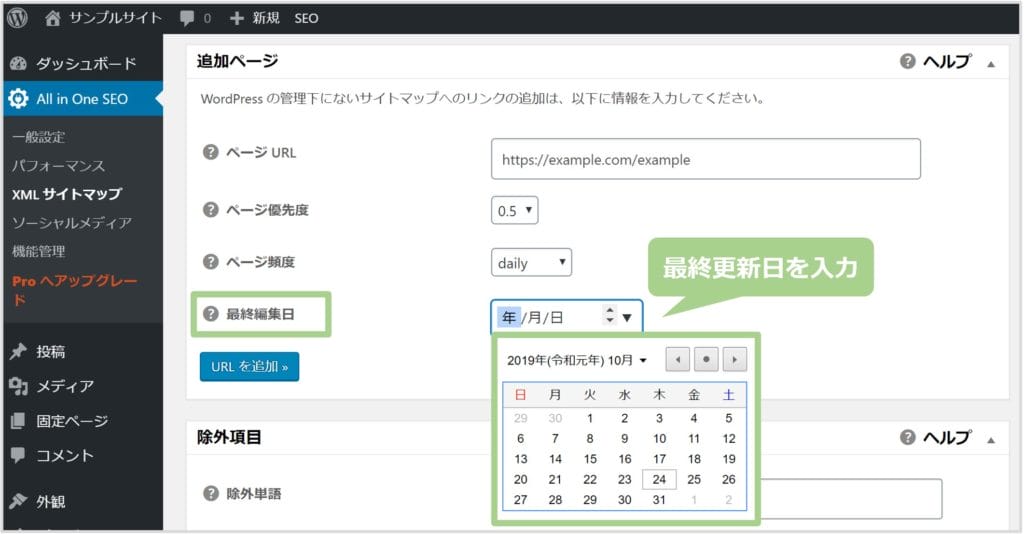1024x534 pixels.
Task: Click the メディア icon in sidebar
Action: tap(18, 386)
